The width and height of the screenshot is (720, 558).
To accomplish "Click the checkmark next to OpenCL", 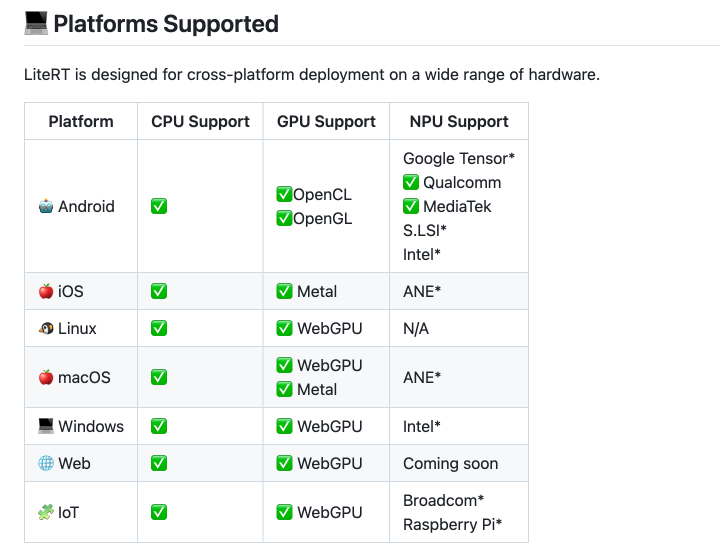I will (284, 195).
